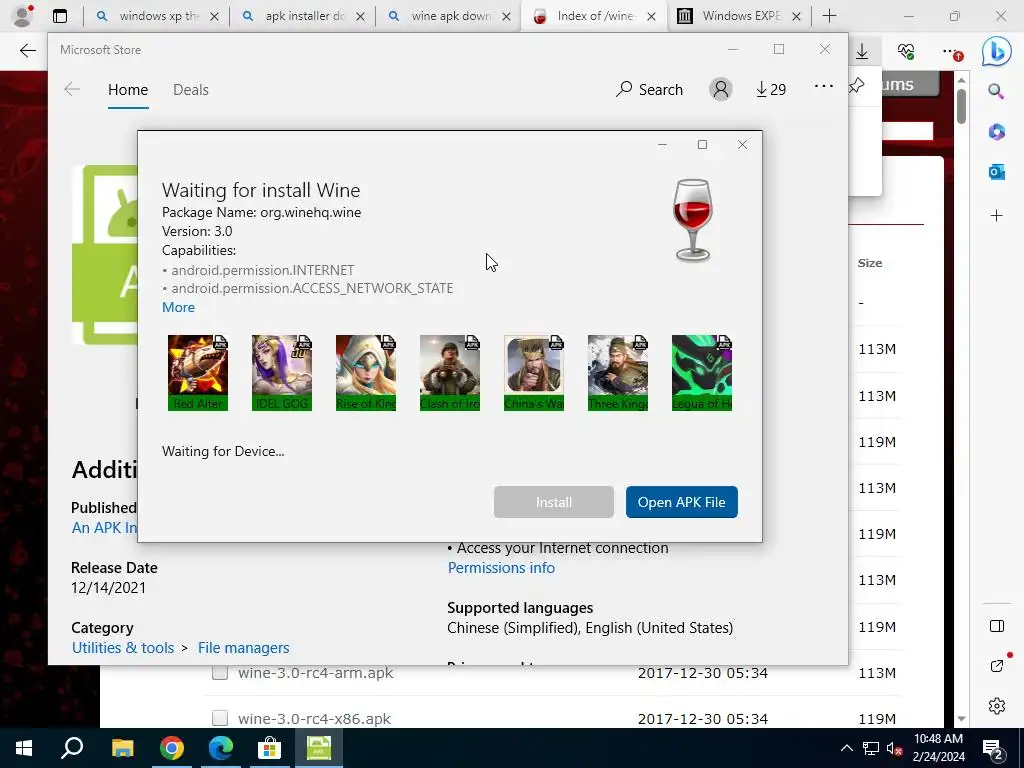The image size is (1024, 768).
Task: Open the Microsoft 365 sidebar icon
Action: [996, 132]
